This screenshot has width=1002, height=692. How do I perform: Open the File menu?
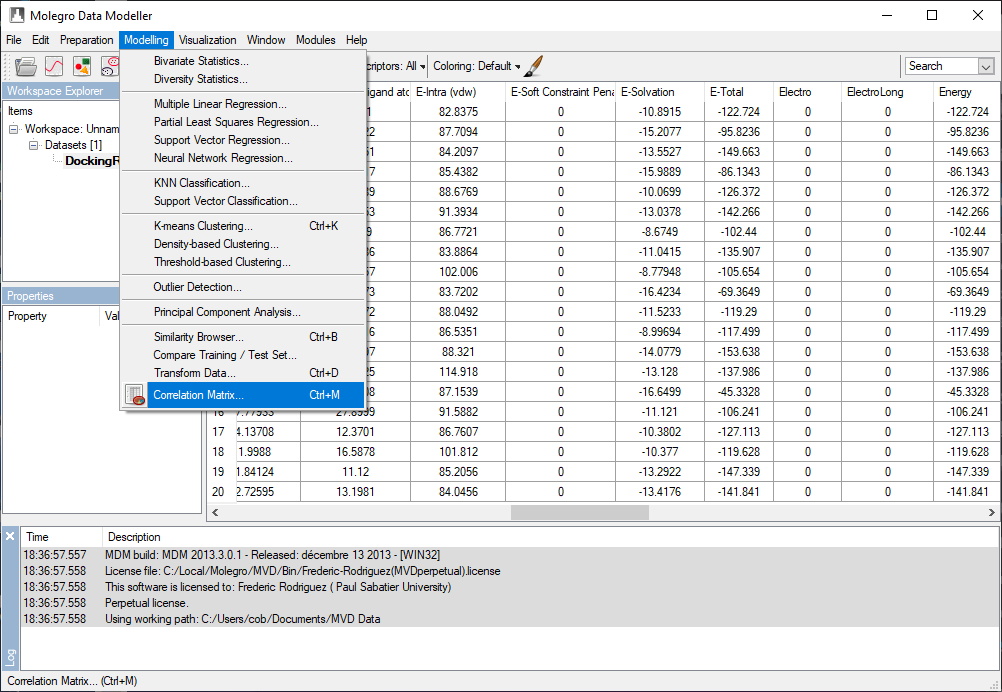[x=13, y=40]
